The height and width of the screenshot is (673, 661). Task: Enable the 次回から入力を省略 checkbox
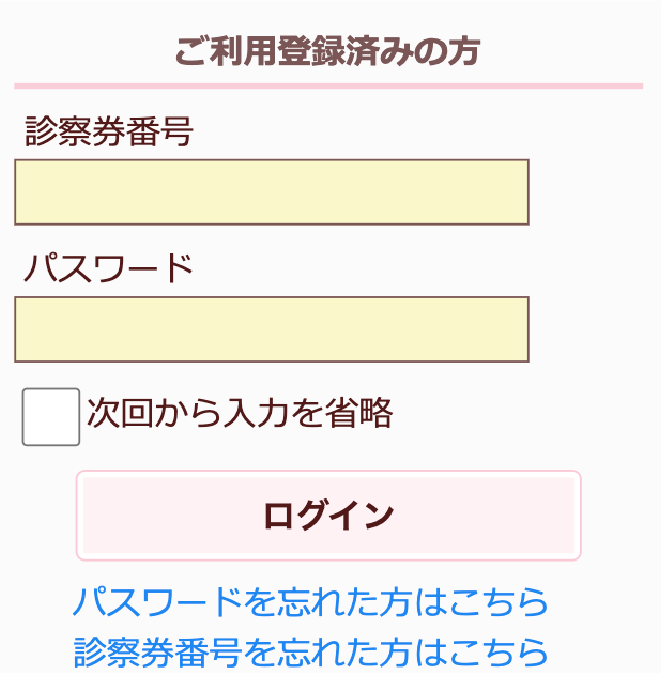point(50,416)
